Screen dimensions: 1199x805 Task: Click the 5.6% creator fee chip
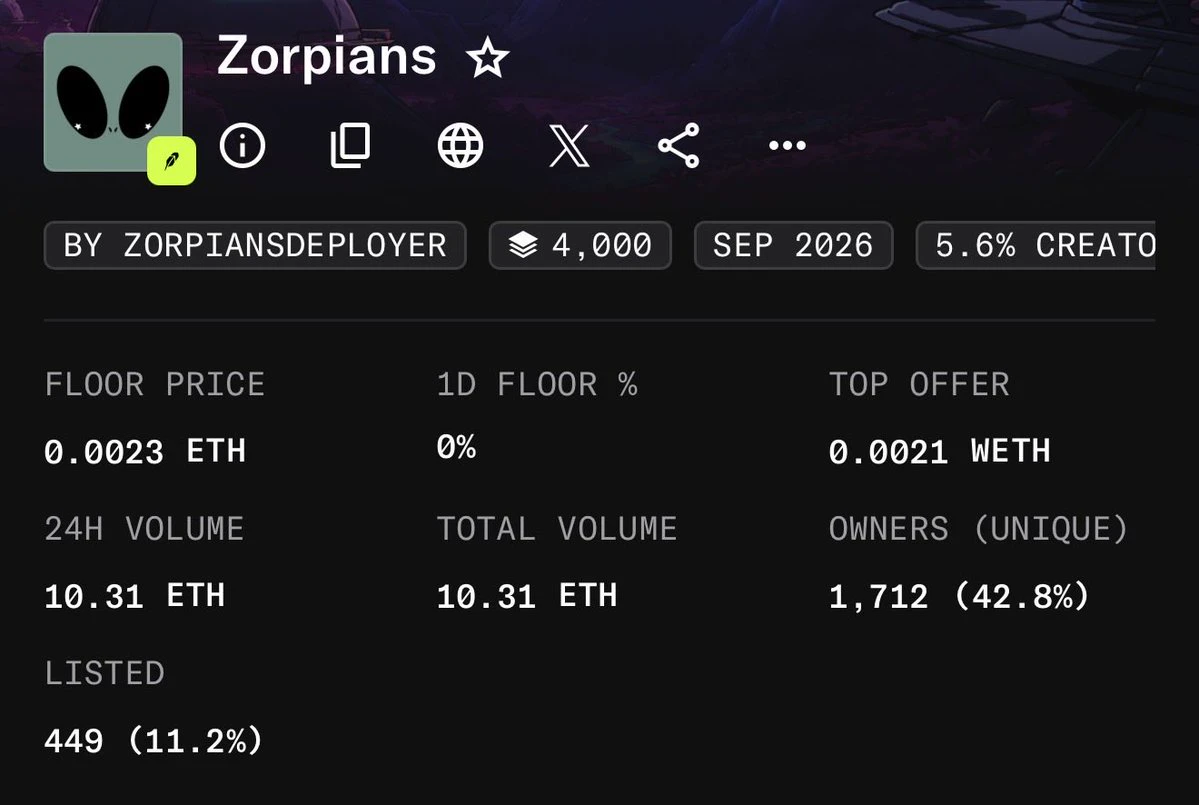pyautogui.click(x=1036, y=245)
